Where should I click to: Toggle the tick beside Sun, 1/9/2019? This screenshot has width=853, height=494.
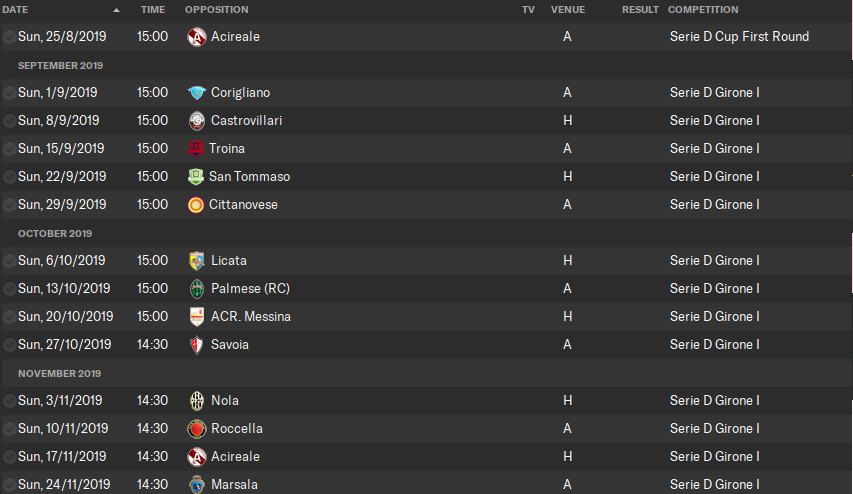(x=9, y=93)
